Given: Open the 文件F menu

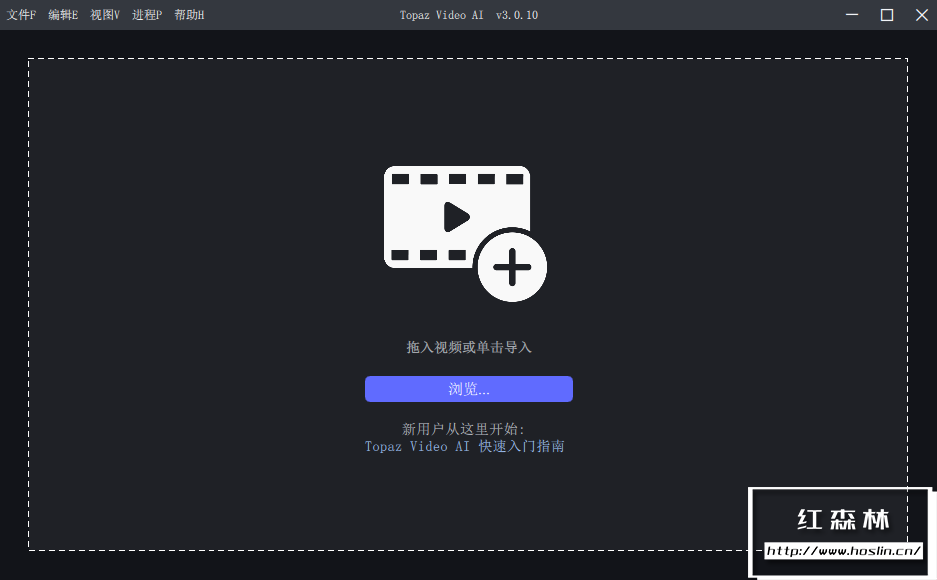Looking at the screenshot, I should (x=22, y=15).
